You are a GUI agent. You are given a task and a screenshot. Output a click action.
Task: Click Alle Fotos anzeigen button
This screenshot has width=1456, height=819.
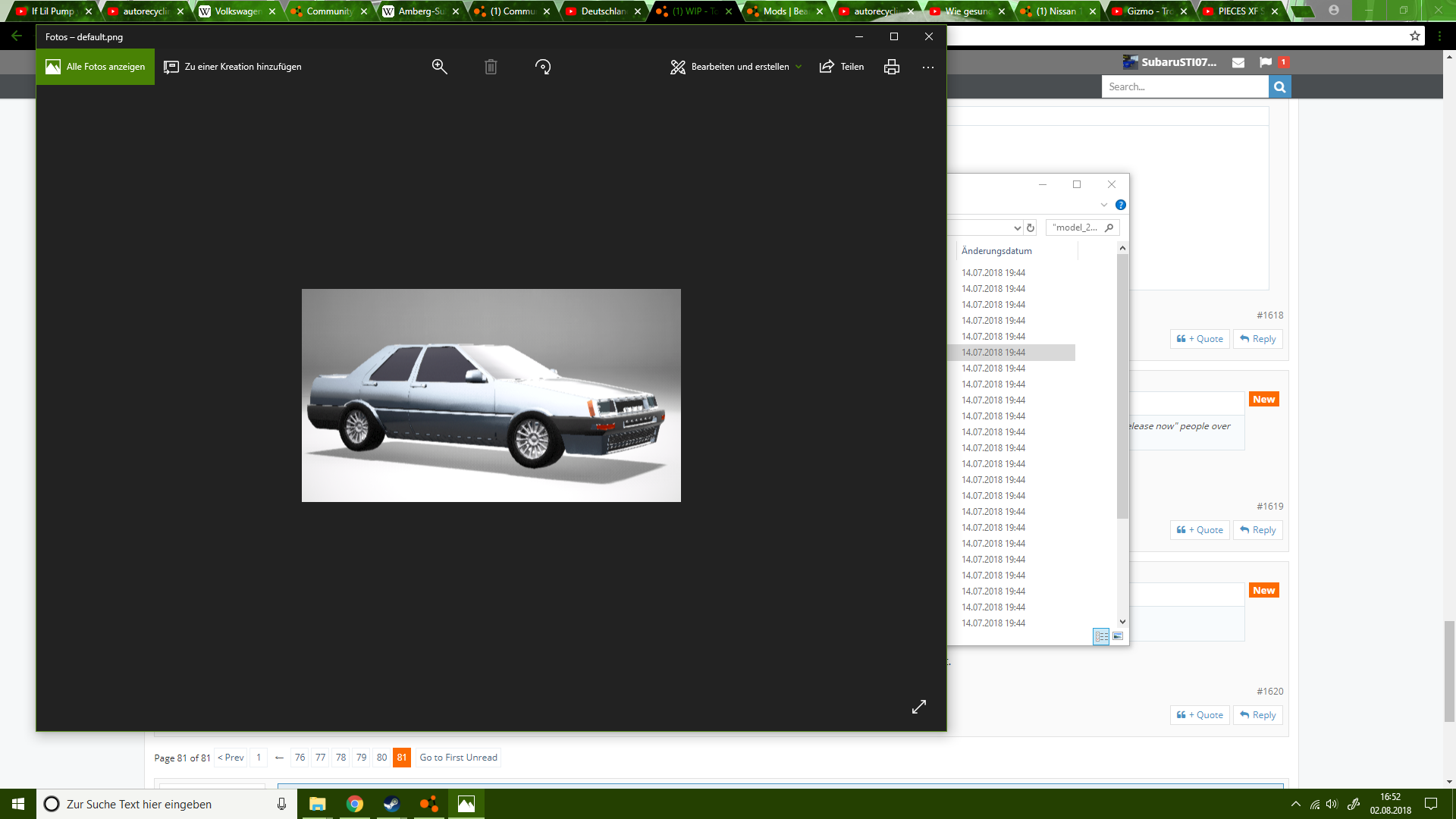click(x=96, y=67)
